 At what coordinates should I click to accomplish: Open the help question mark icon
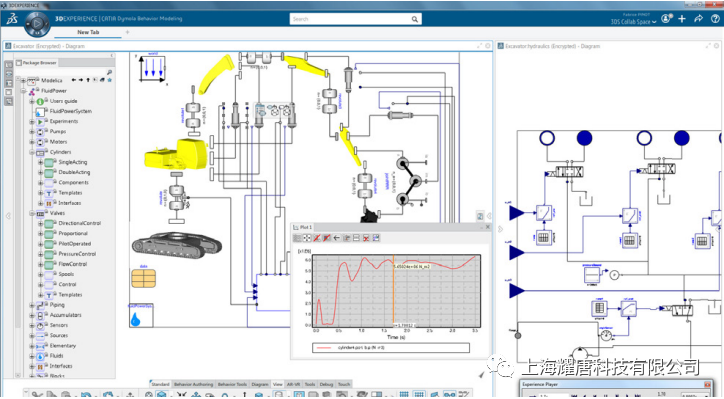[715, 19]
